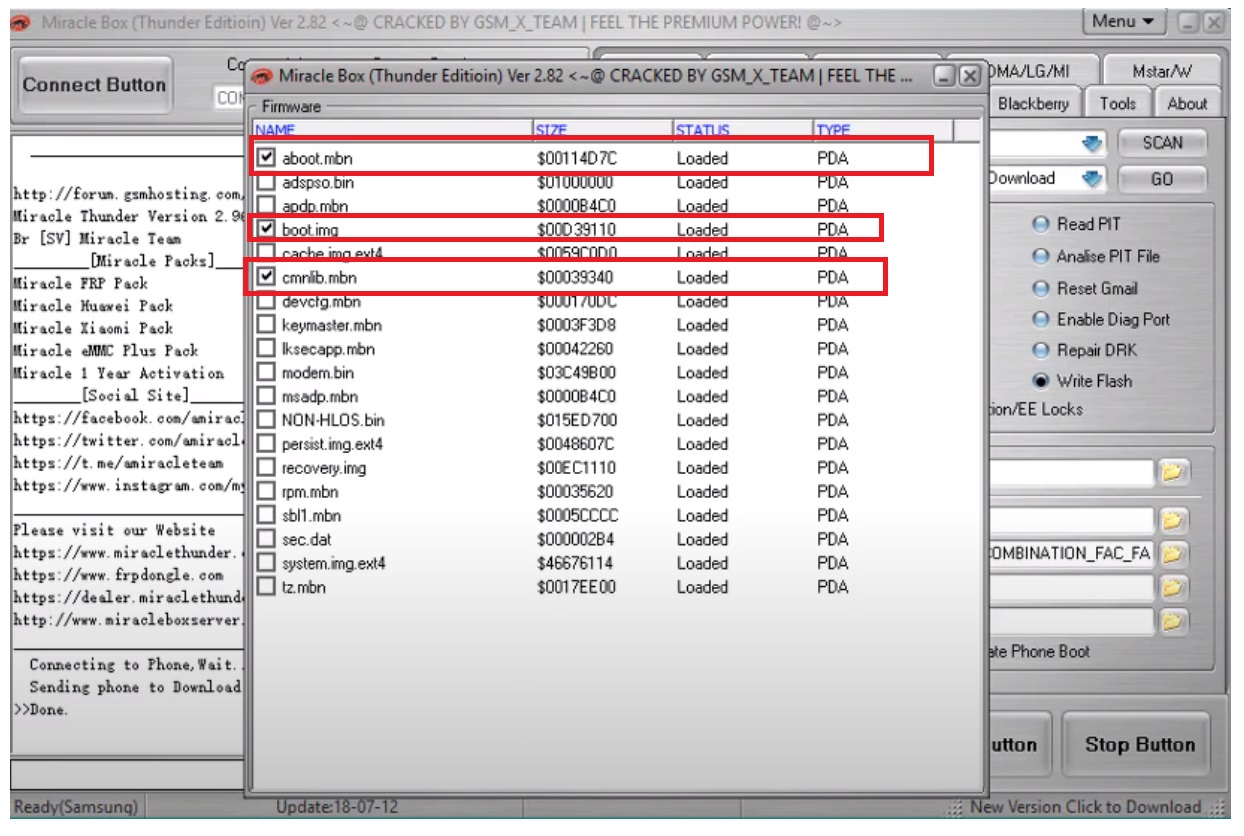
Task: Check the recovery.img checkbox
Action: (266, 467)
